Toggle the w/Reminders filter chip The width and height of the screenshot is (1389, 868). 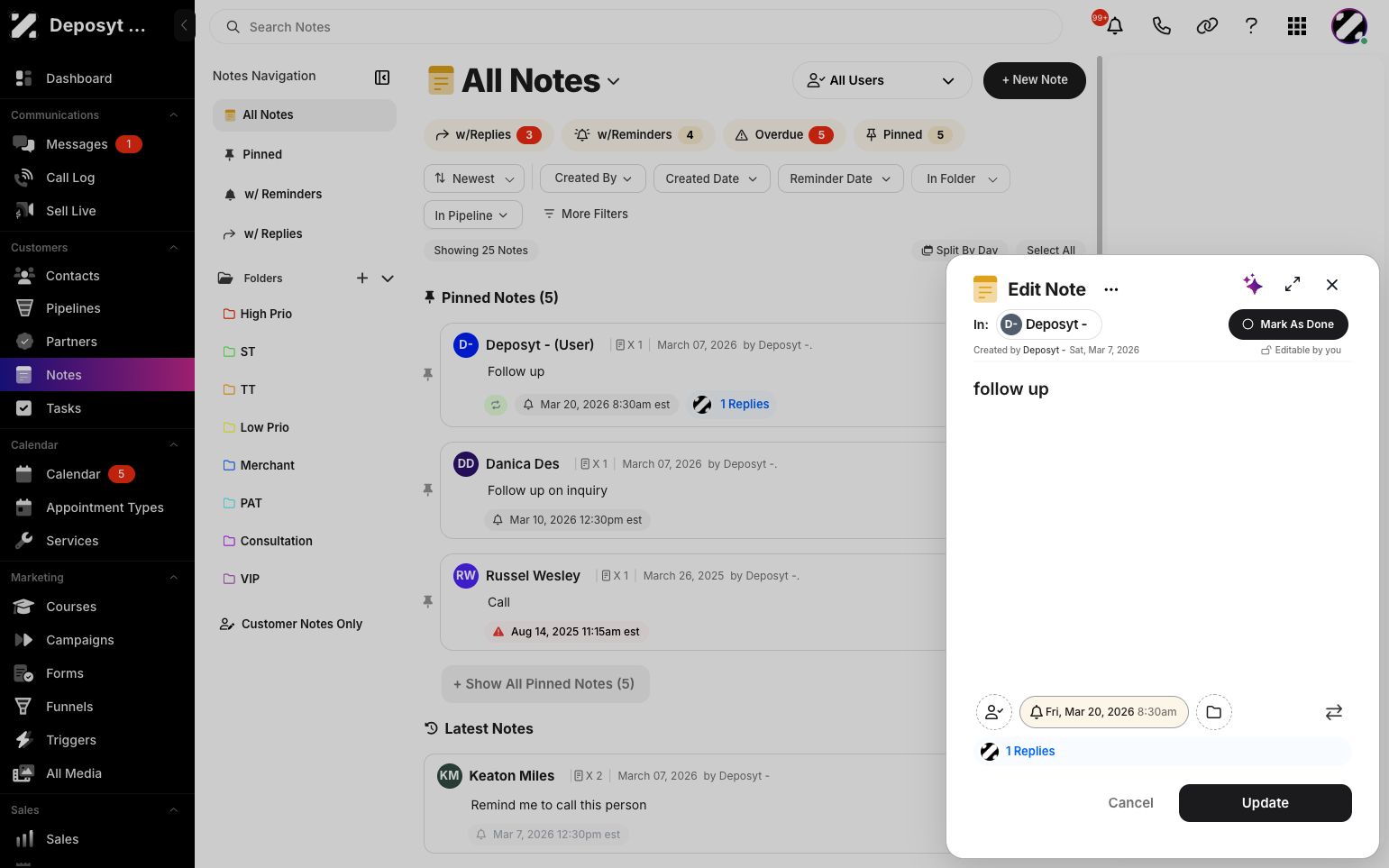[638, 135]
